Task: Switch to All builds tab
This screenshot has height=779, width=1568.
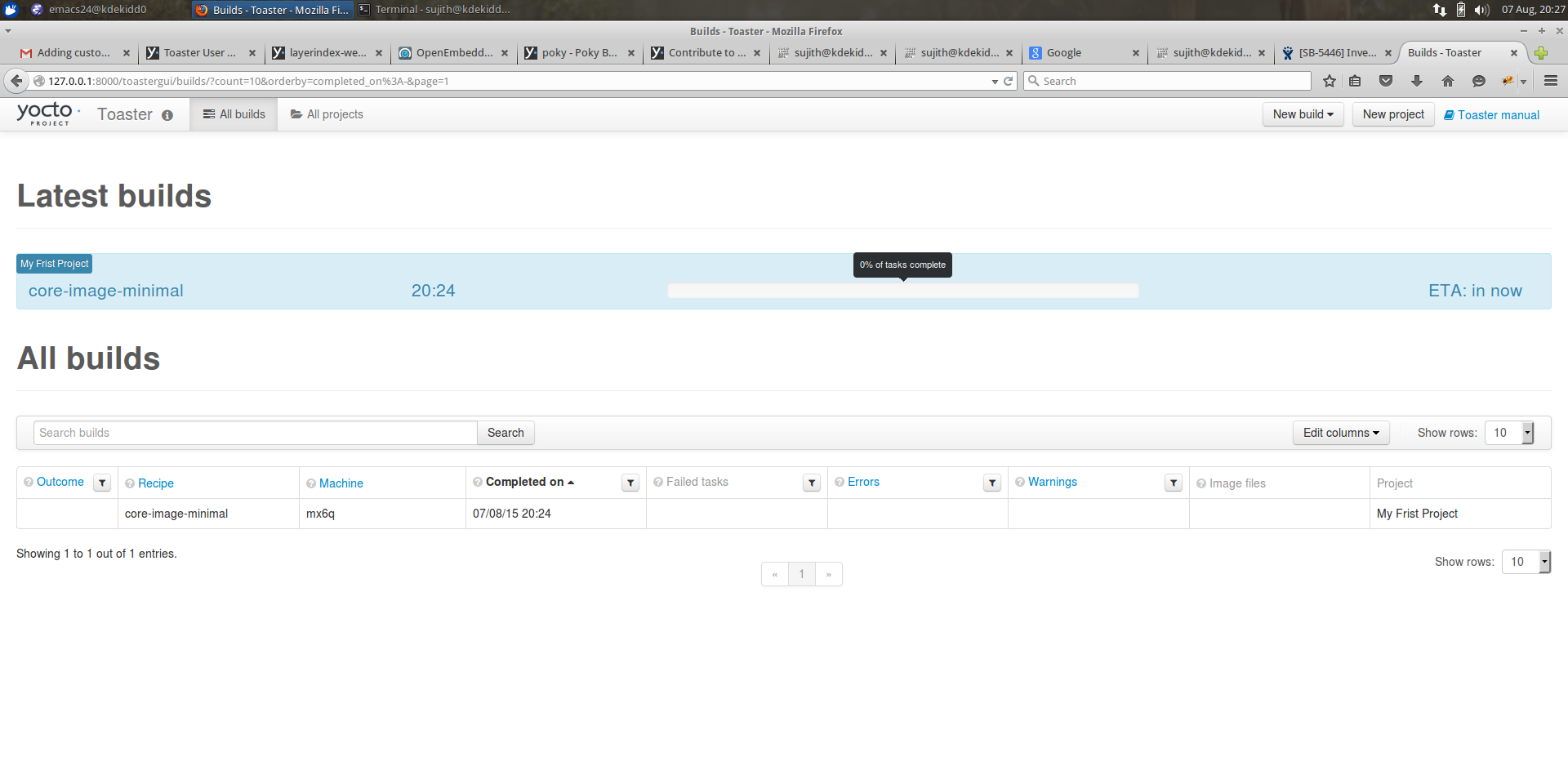Action: click(x=234, y=114)
